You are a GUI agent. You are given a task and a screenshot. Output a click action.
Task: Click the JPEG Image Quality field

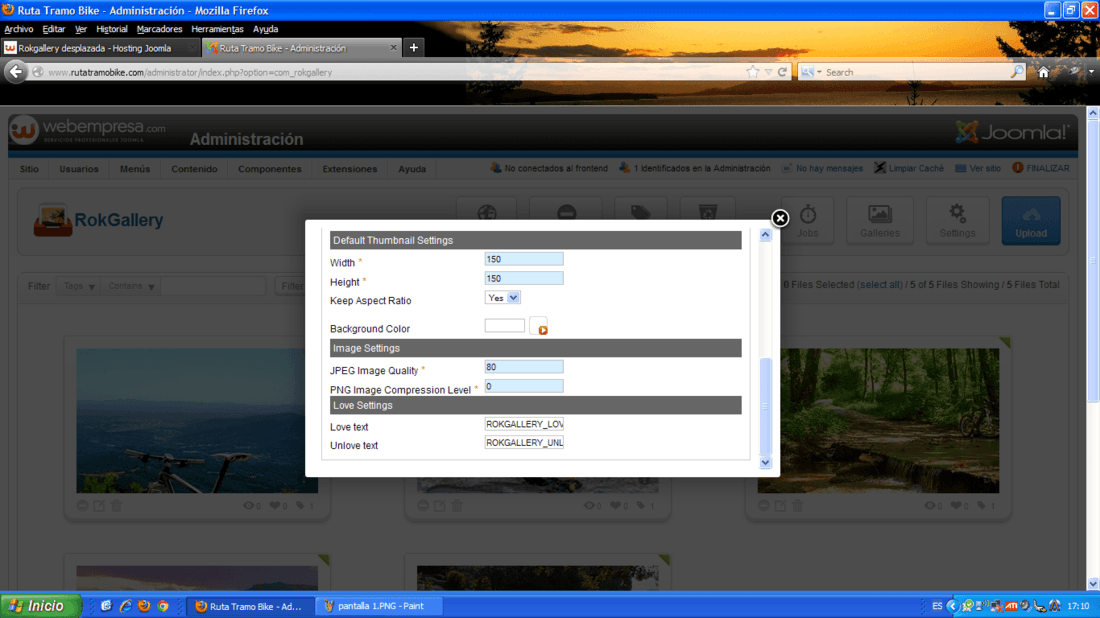pyautogui.click(x=524, y=367)
